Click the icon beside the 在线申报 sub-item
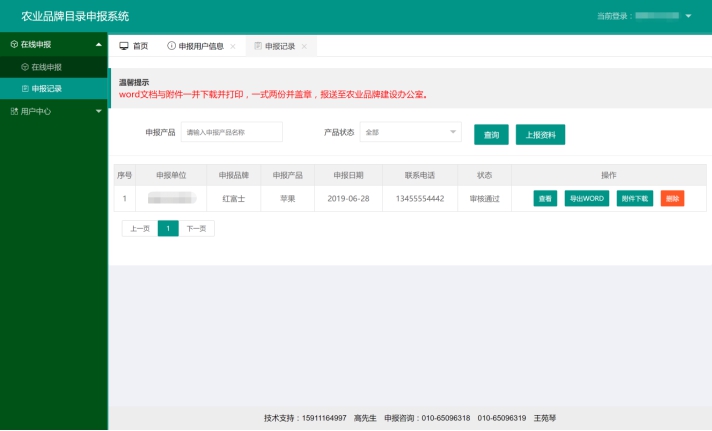 [25, 67]
